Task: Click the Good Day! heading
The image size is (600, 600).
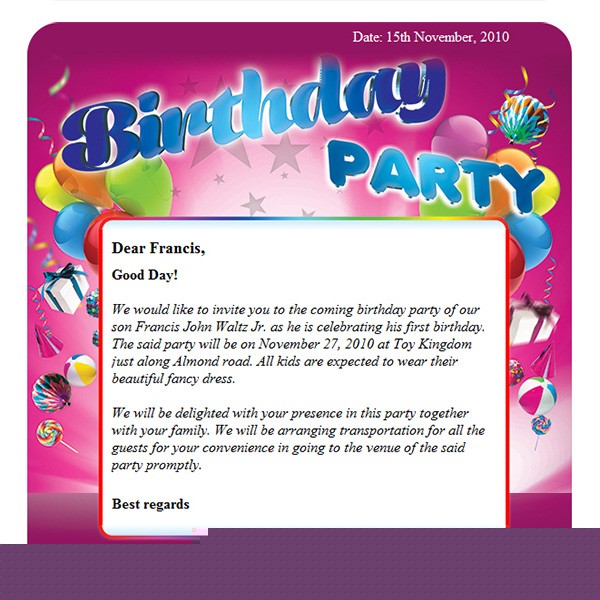Action: [145, 275]
